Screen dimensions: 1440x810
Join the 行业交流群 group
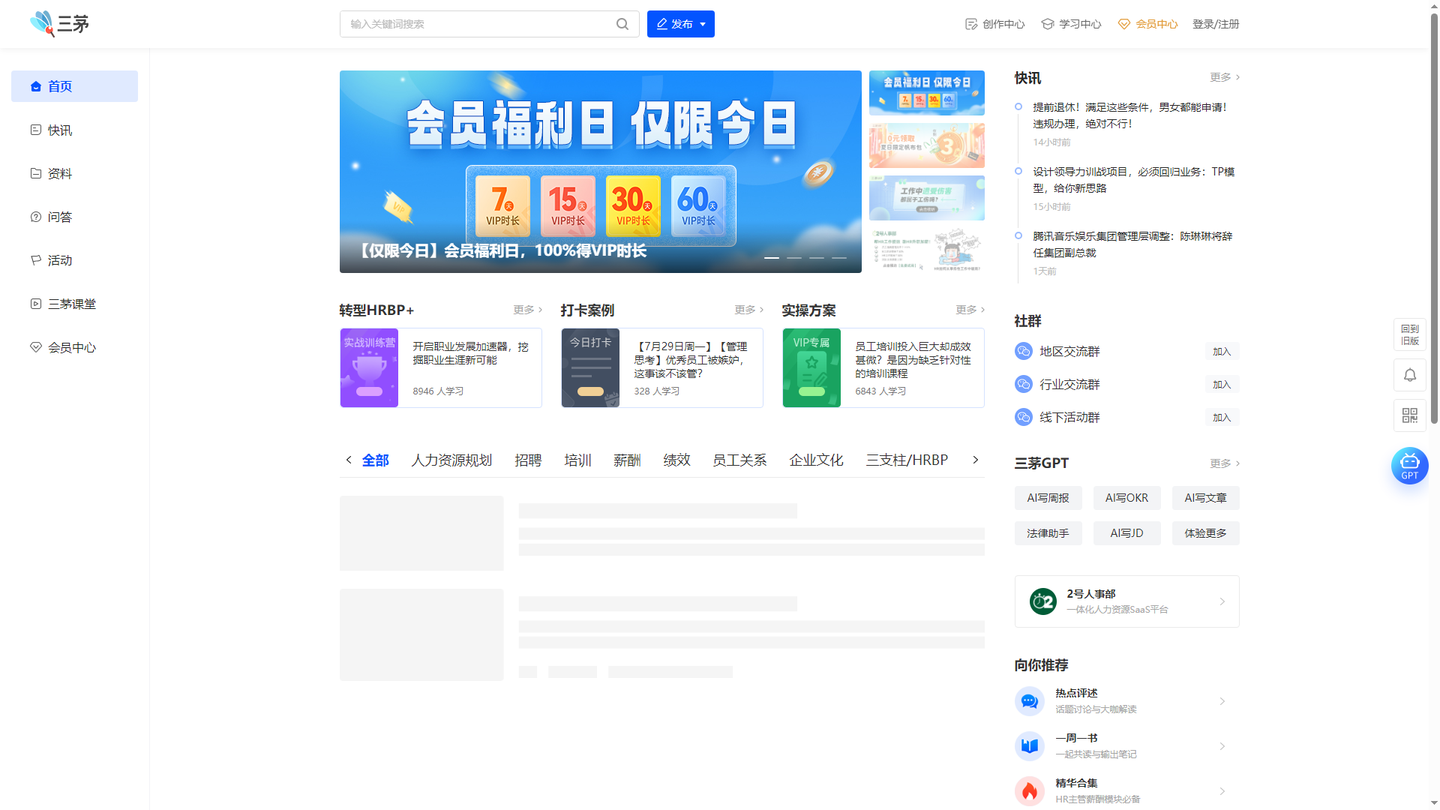1222,384
